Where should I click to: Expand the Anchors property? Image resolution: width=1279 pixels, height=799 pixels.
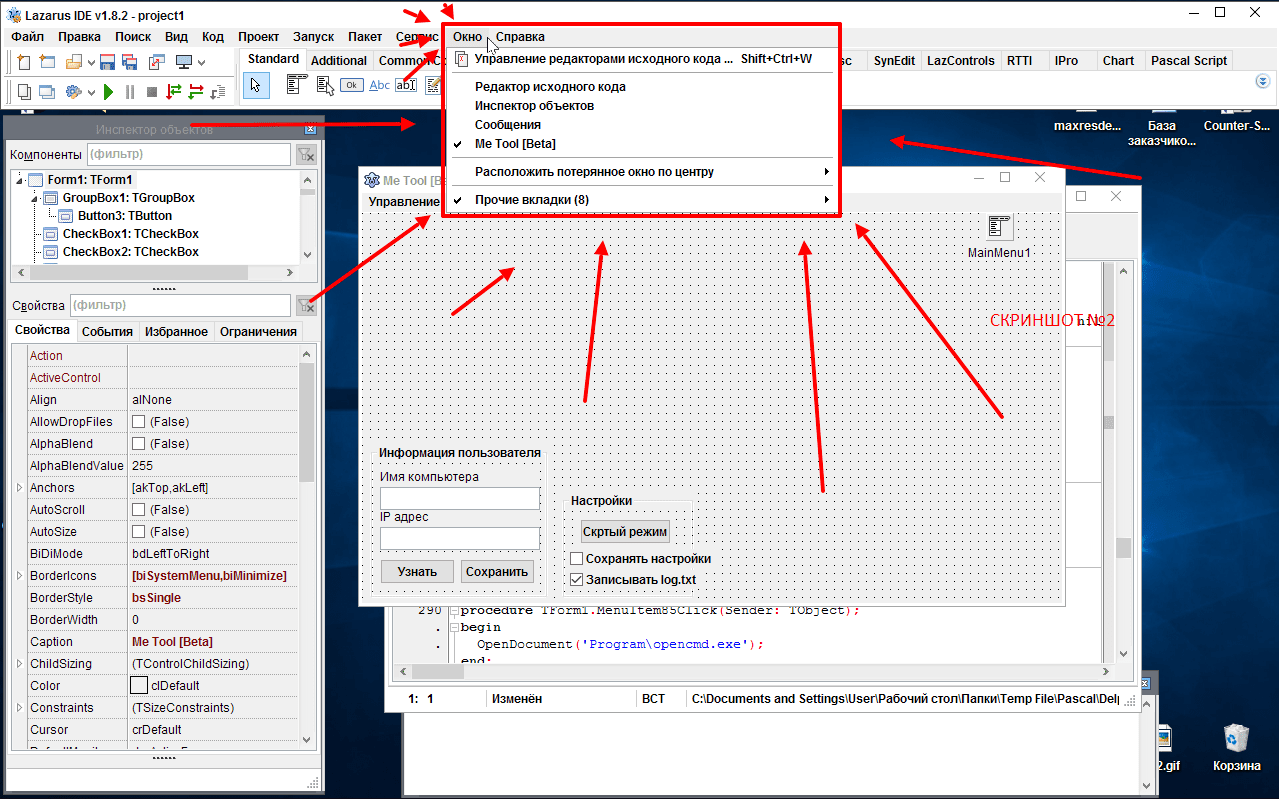pos(19,488)
